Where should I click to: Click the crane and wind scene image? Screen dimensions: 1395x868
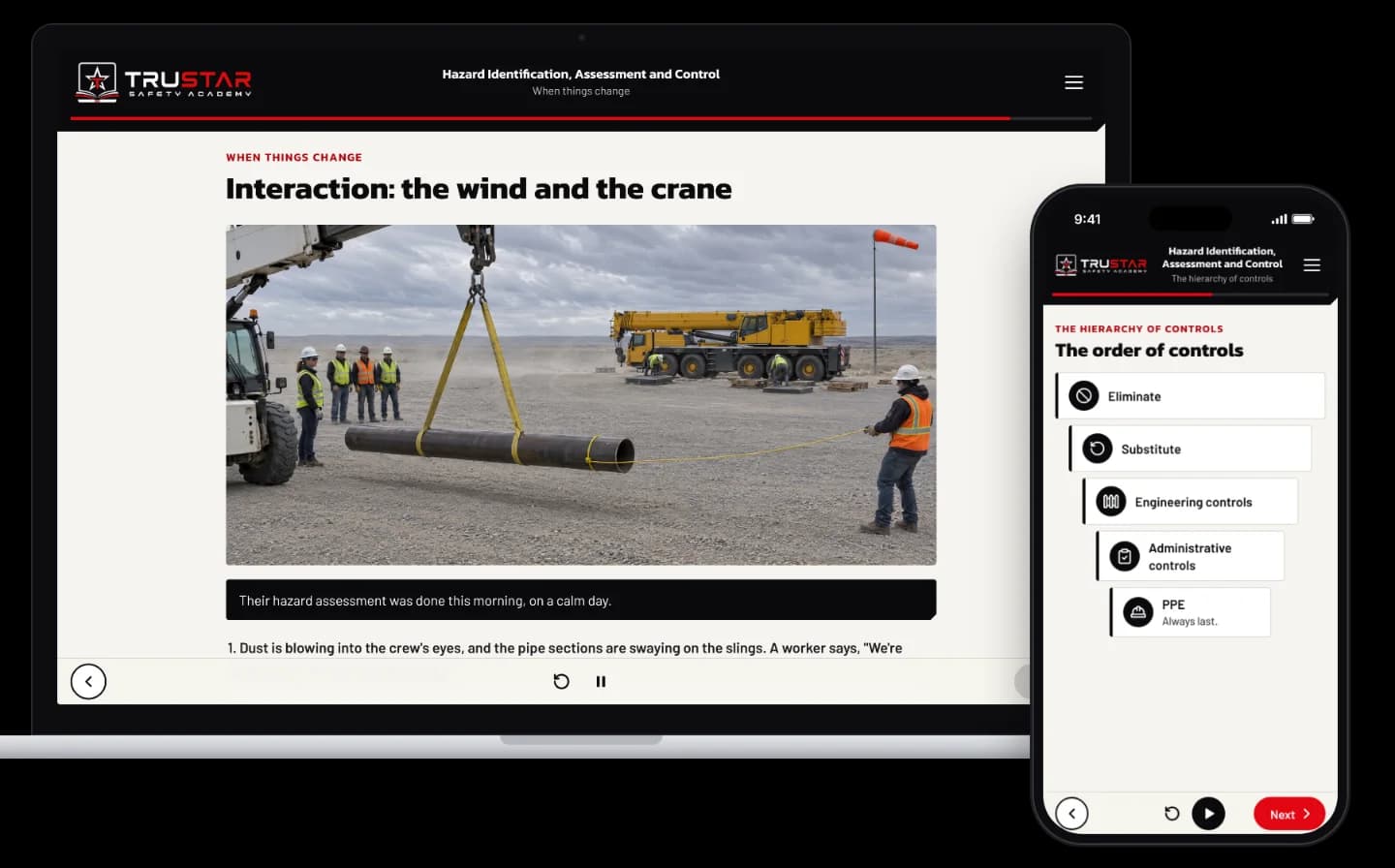(x=581, y=395)
